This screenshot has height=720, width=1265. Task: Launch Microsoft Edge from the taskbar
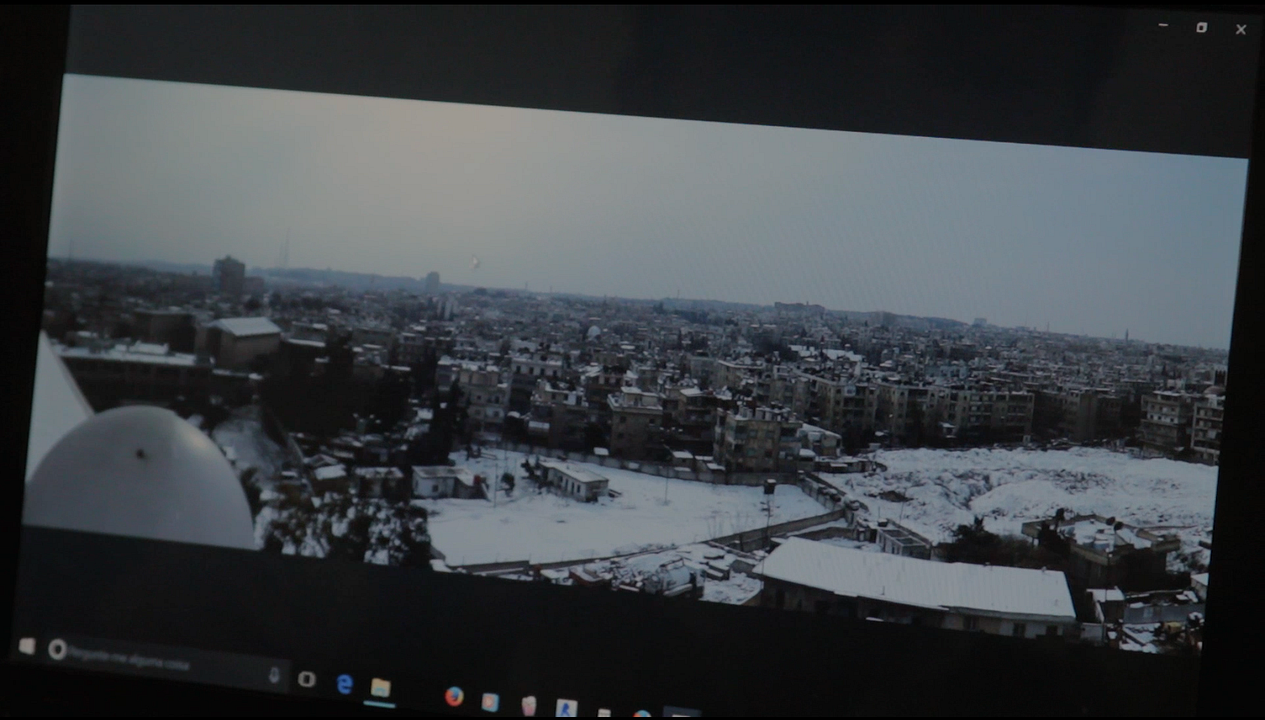344,683
